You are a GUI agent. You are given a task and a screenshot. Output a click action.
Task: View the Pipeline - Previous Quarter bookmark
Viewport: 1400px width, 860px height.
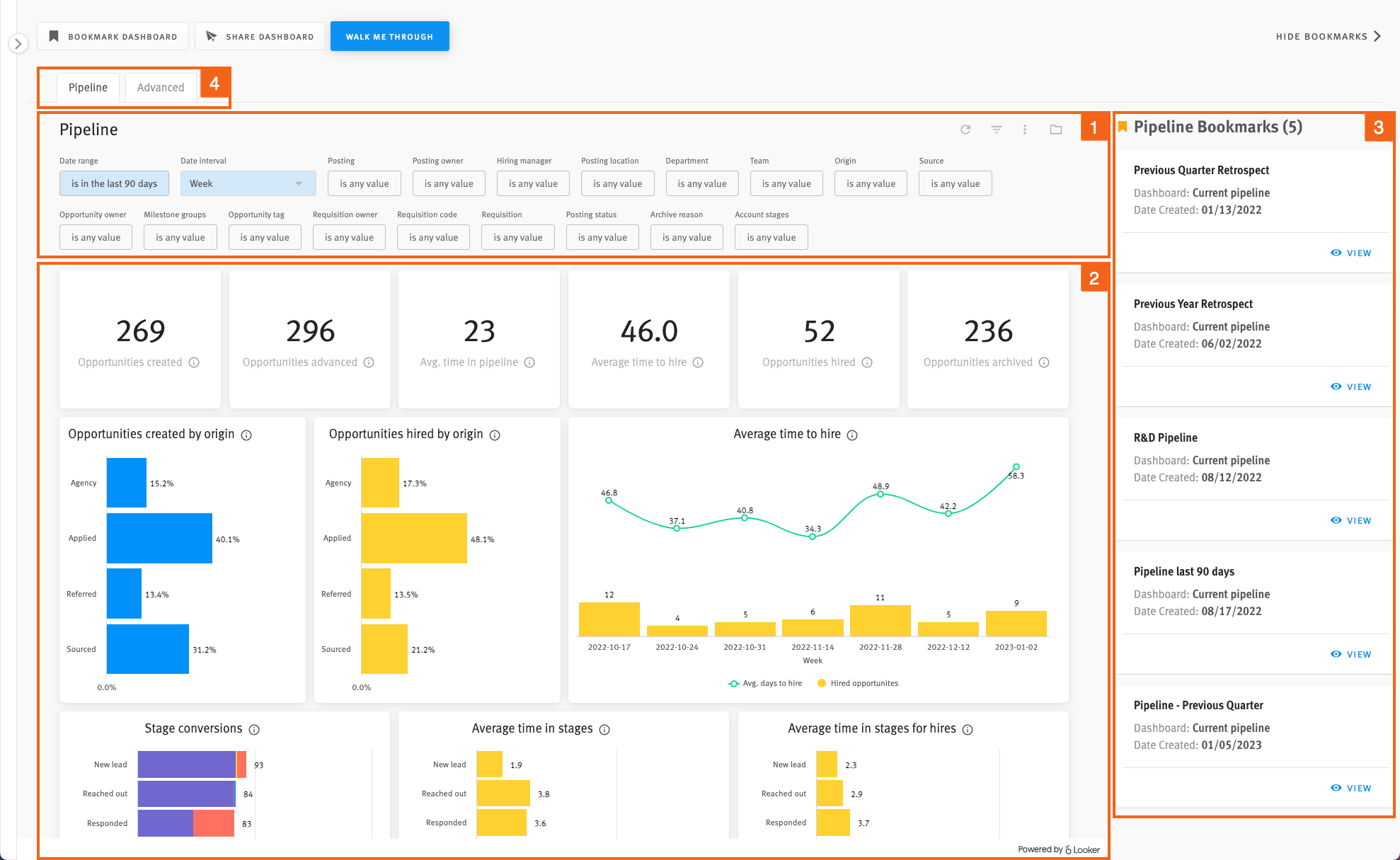(x=1351, y=788)
